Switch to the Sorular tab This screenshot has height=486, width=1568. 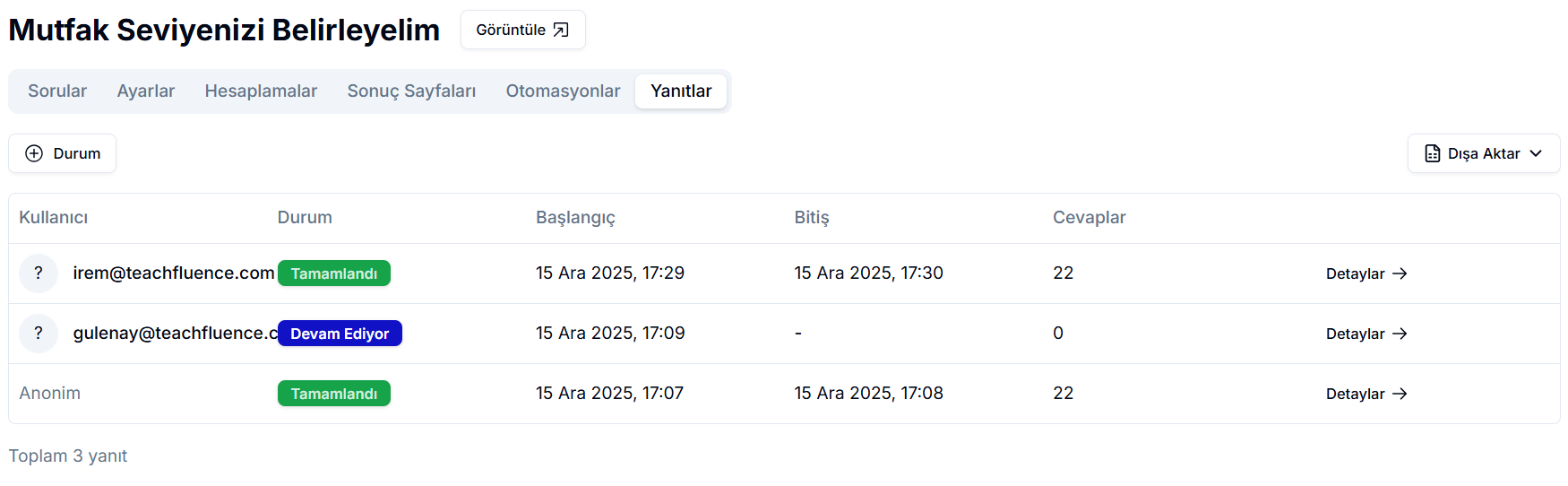click(x=57, y=91)
